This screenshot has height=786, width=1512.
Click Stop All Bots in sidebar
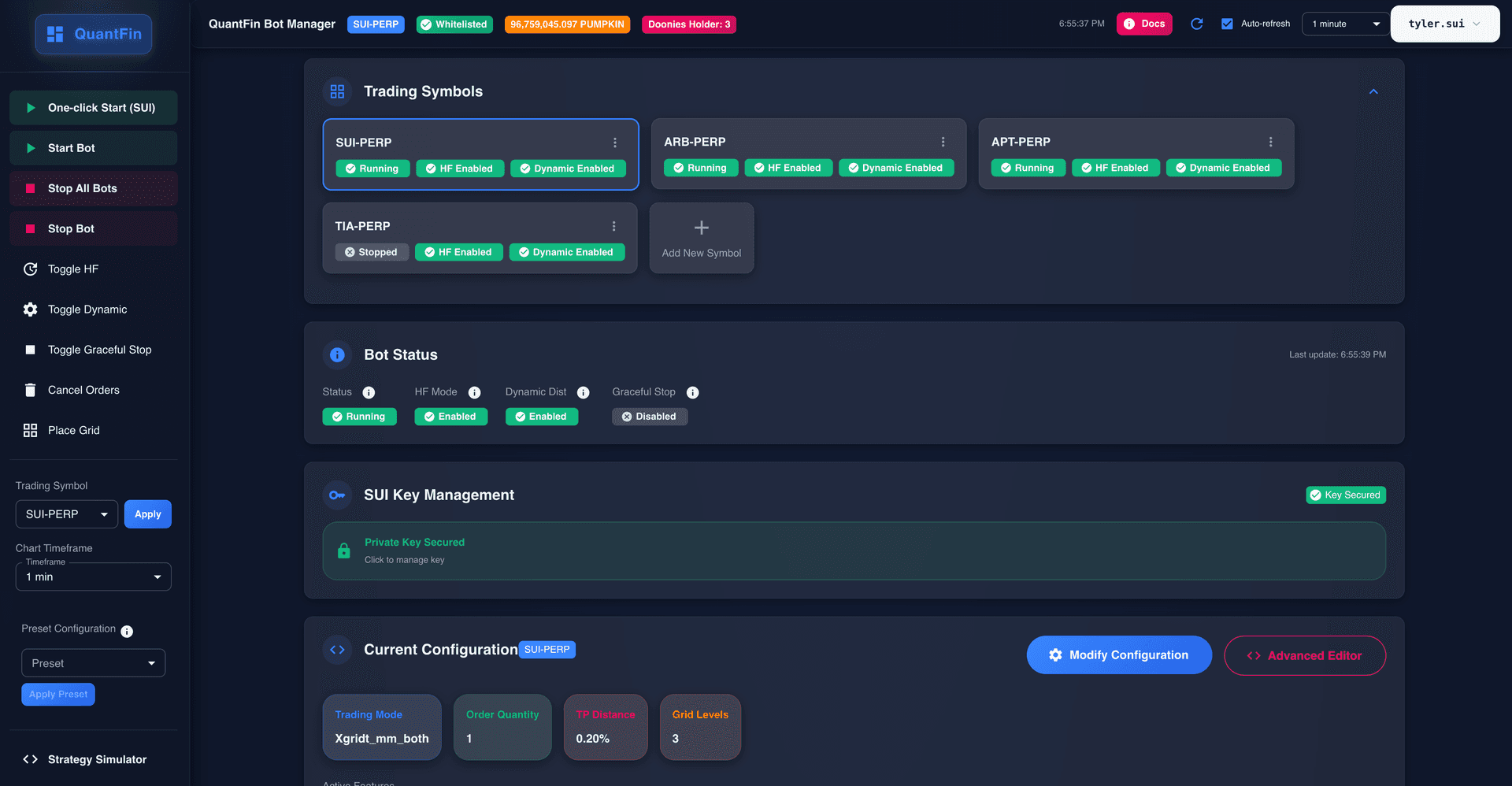[x=94, y=188]
